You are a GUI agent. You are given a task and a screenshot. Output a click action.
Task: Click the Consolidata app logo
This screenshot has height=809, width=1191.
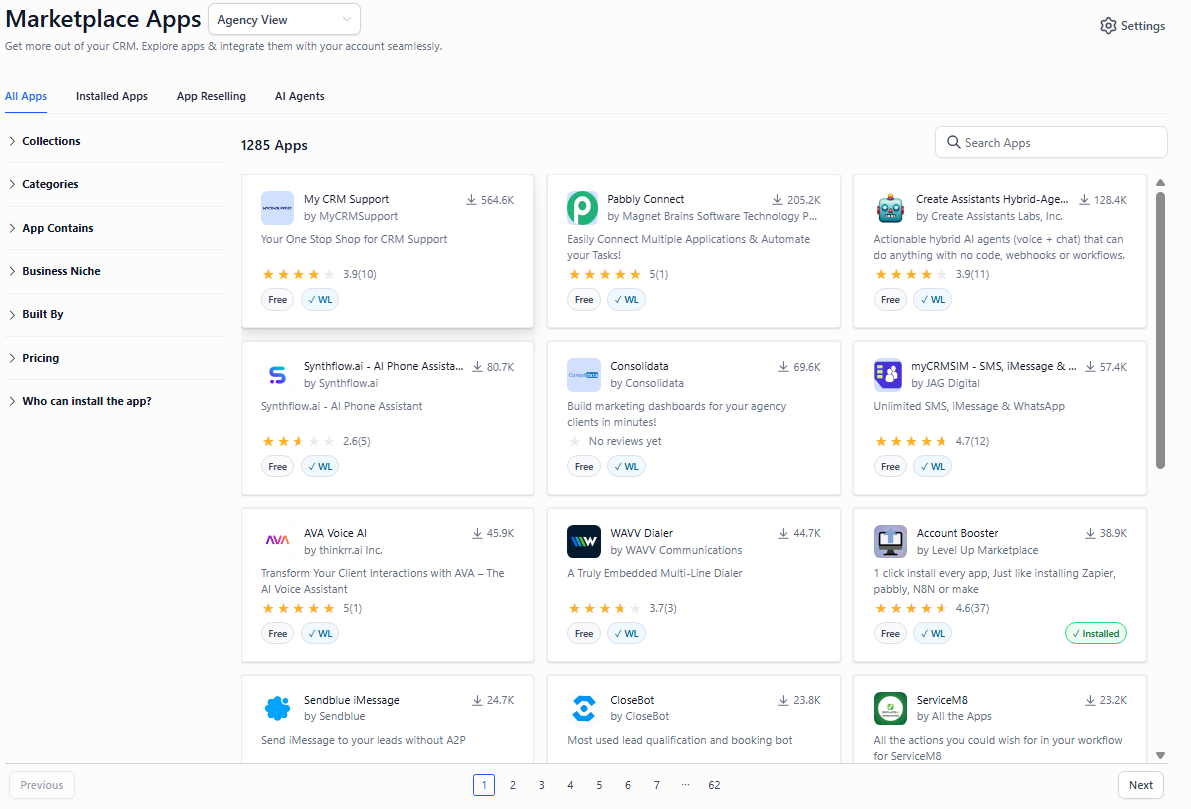583,375
